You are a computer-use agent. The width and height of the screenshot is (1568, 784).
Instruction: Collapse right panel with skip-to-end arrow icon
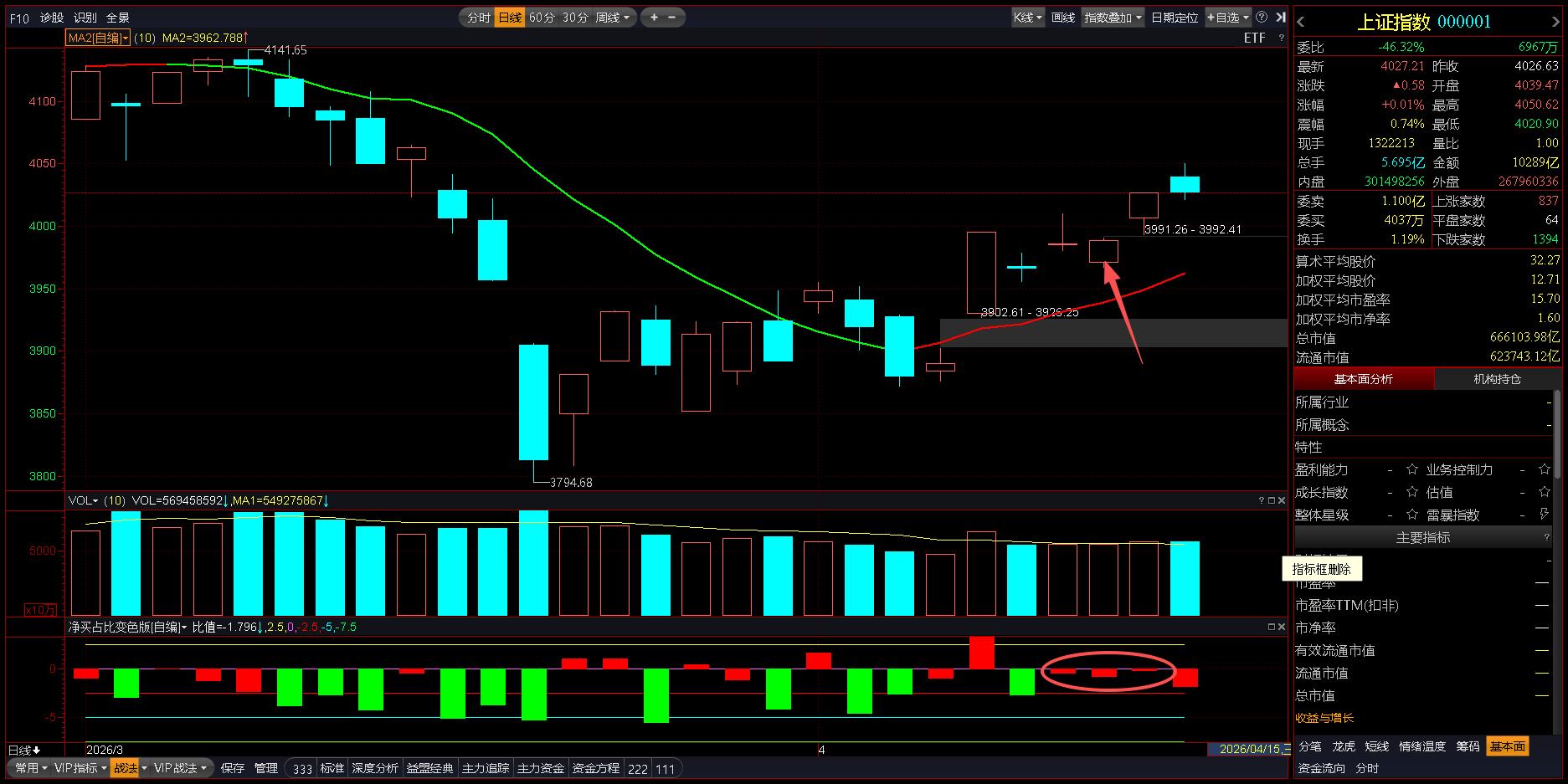(1280, 18)
